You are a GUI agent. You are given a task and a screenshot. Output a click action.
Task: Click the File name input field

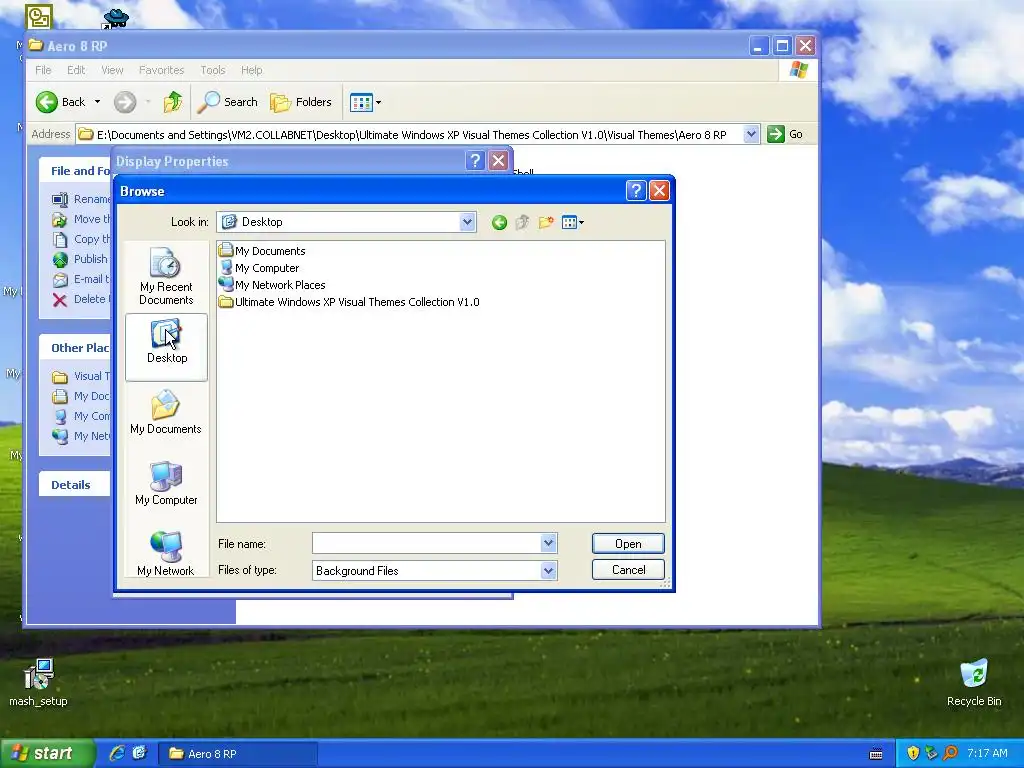(426, 543)
